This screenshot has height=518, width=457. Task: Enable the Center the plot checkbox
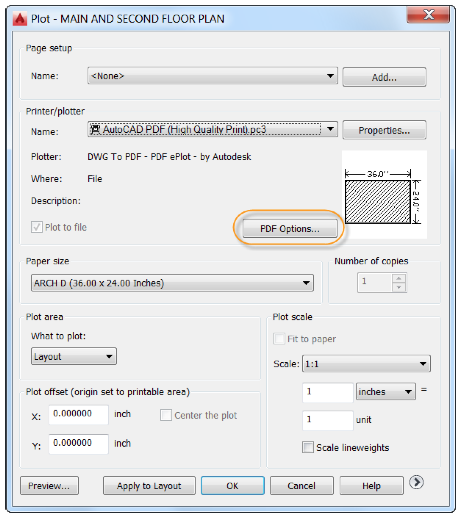coord(166,415)
